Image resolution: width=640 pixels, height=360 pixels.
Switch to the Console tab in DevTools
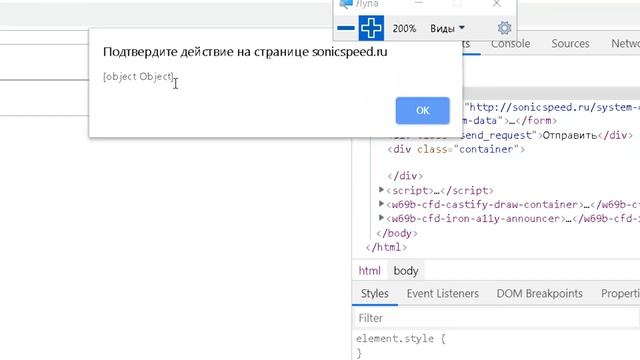coord(510,44)
